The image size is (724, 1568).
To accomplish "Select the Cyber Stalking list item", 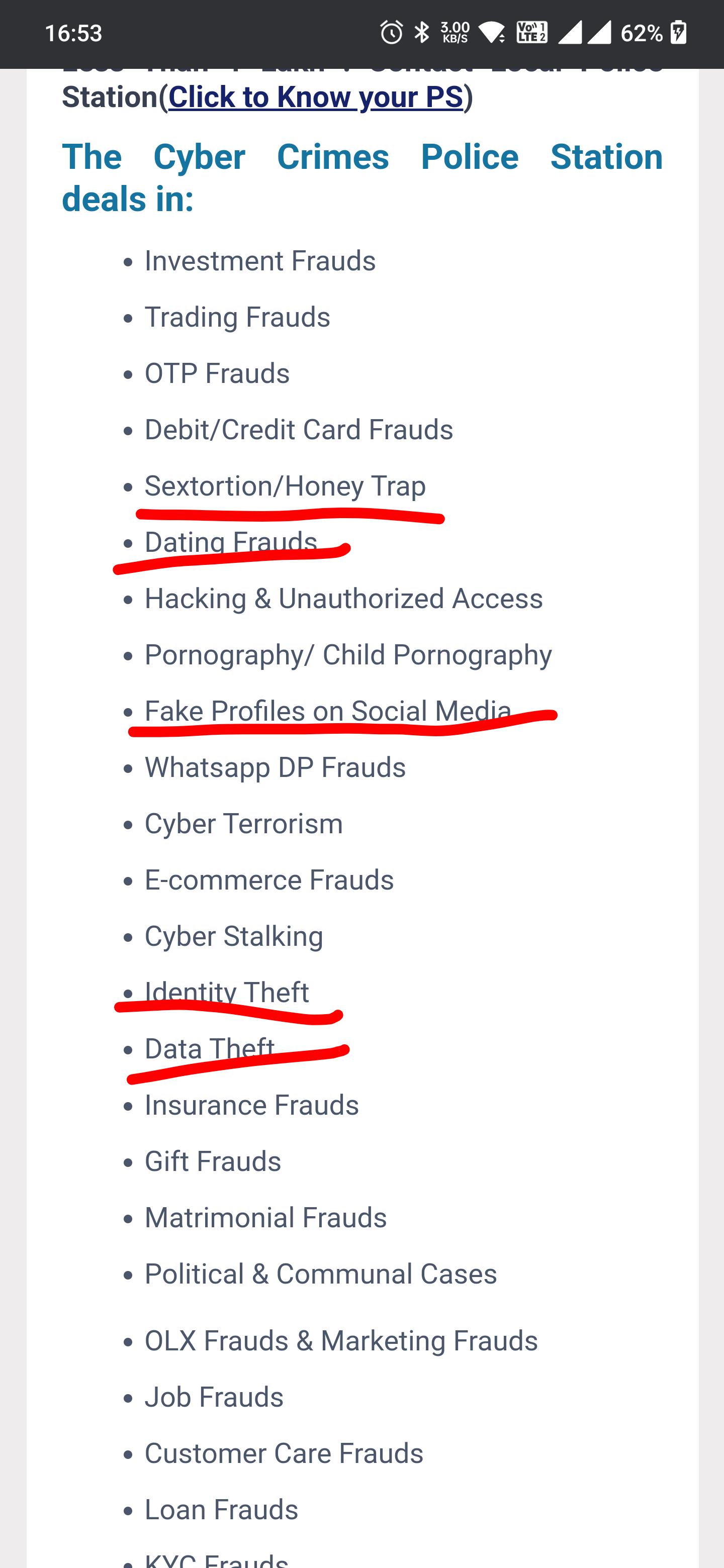I will click(234, 936).
